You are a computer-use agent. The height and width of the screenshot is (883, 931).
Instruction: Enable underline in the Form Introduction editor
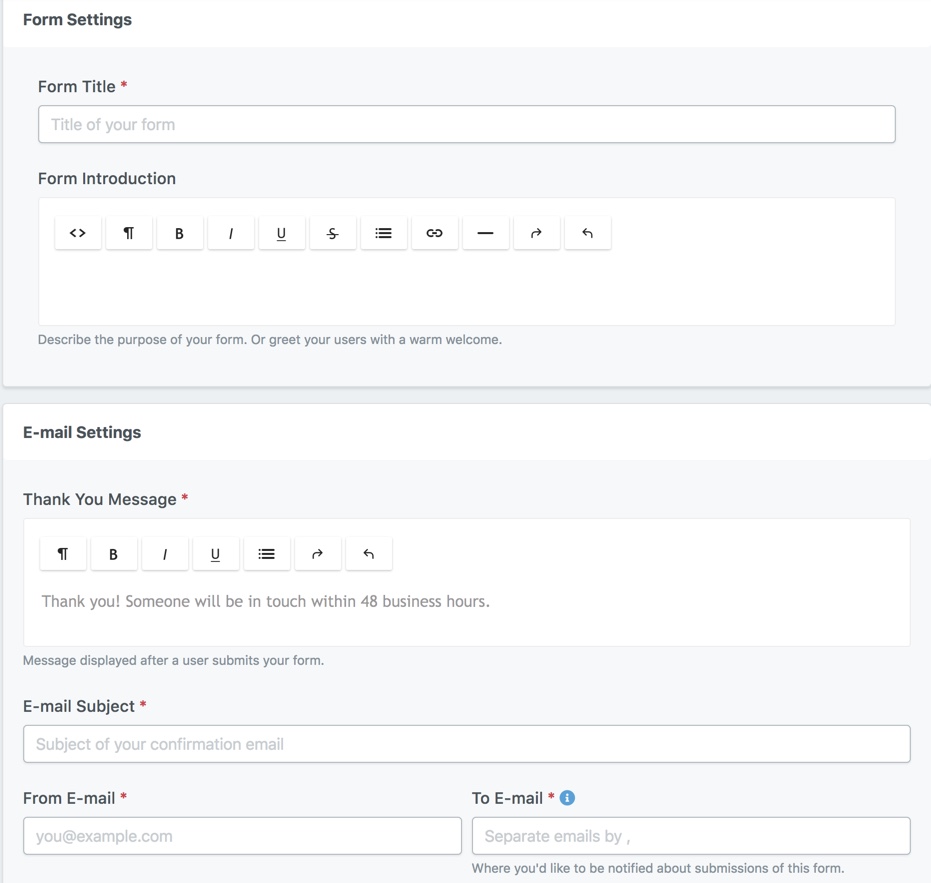[x=281, y=232]
